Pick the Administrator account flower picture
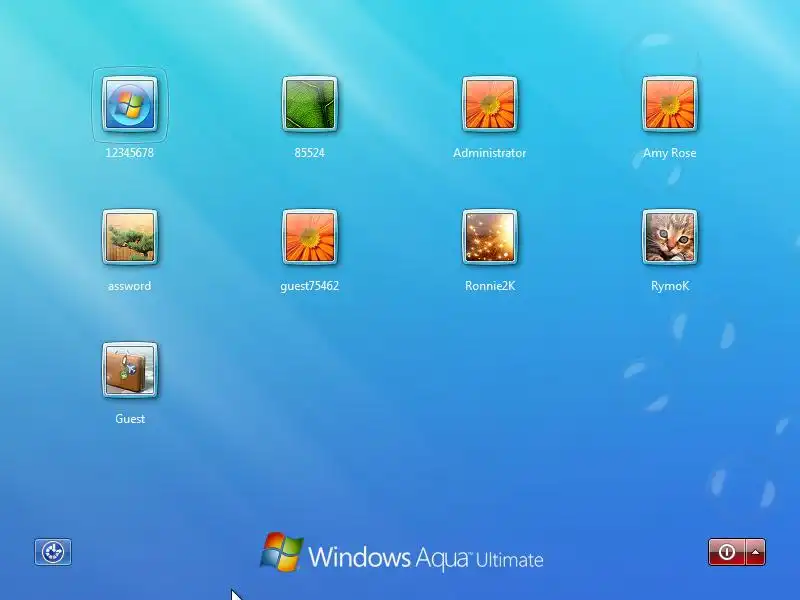 [490, 104]
